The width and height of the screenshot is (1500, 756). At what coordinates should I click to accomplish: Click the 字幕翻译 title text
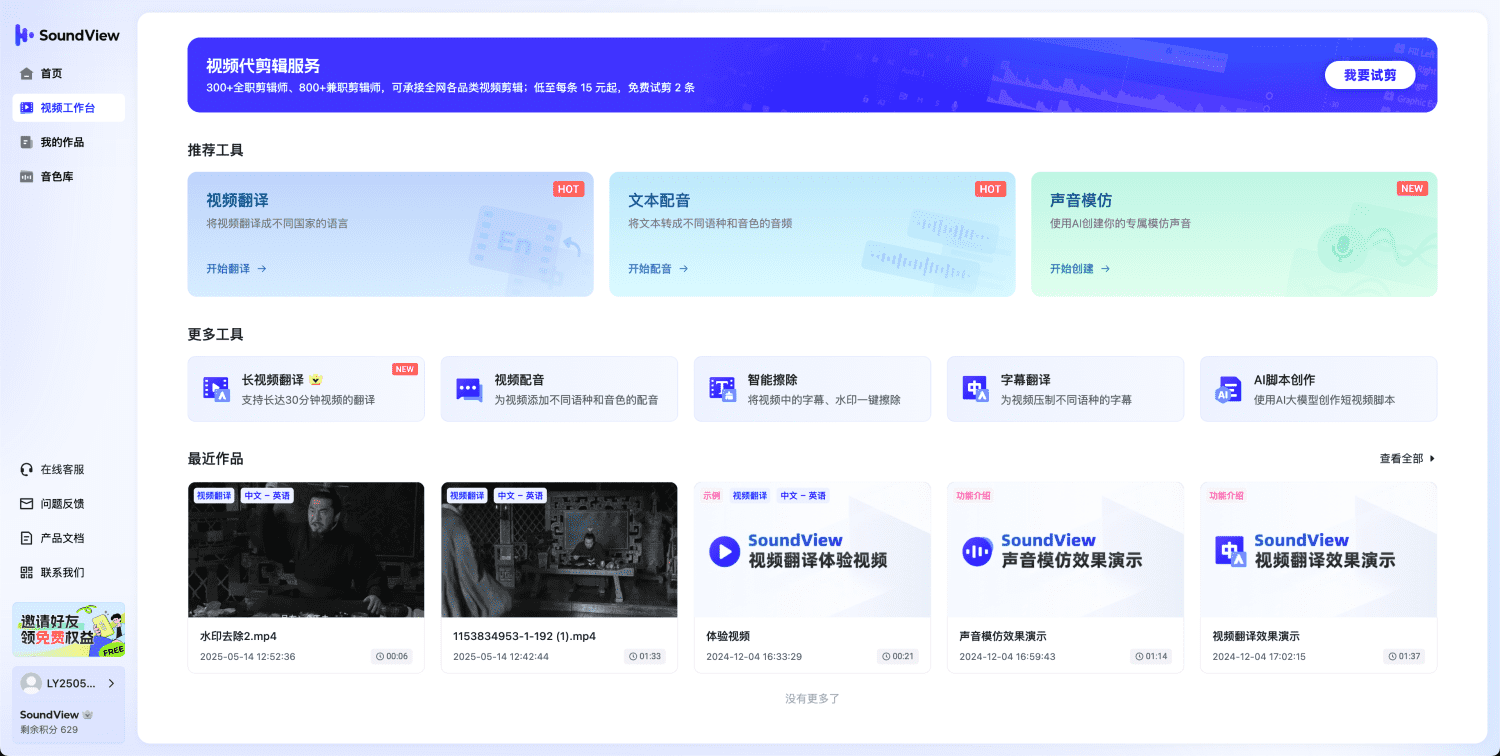coord(1025,380)
